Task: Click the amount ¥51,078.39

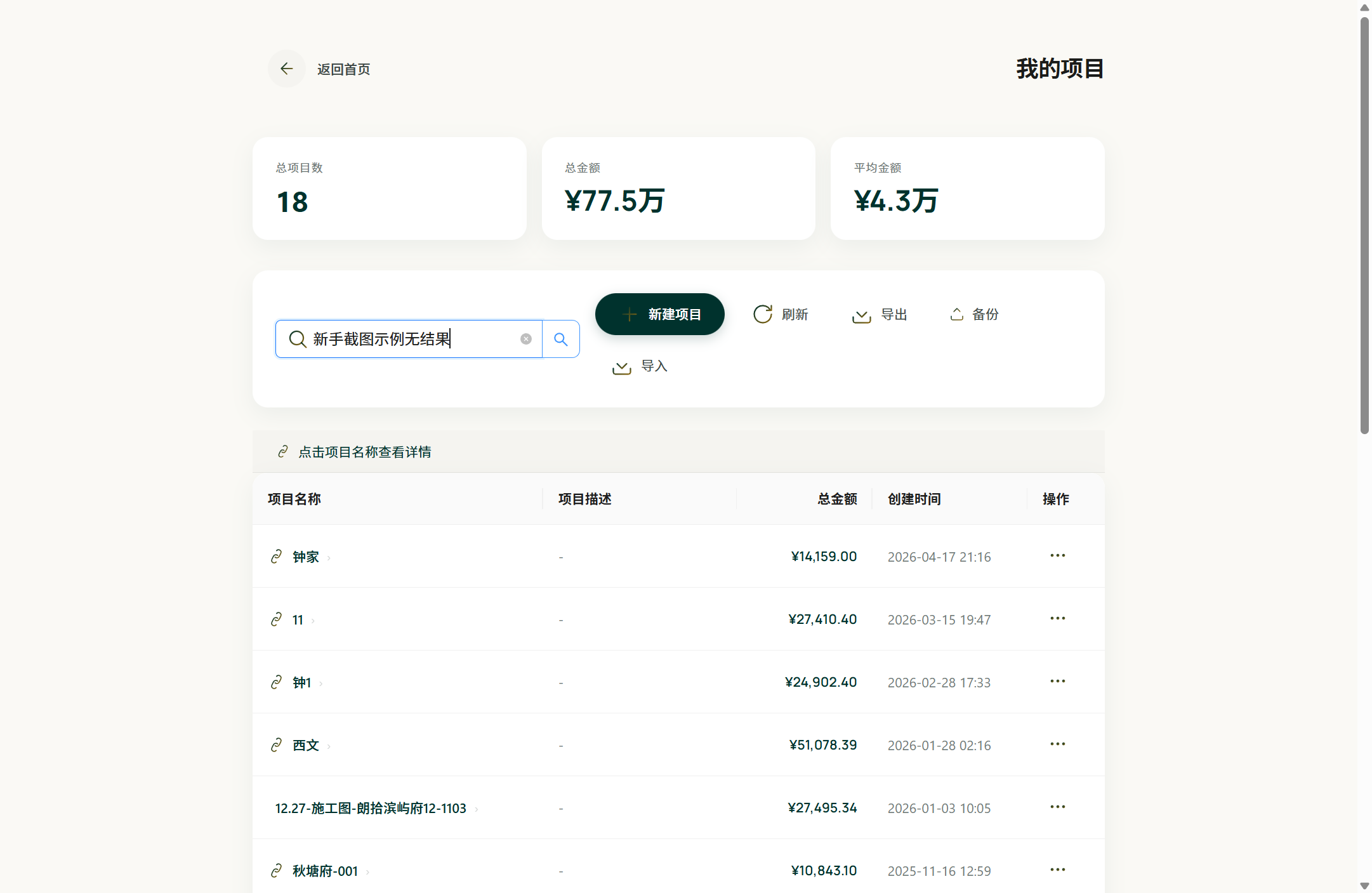Action: point(823,745)
